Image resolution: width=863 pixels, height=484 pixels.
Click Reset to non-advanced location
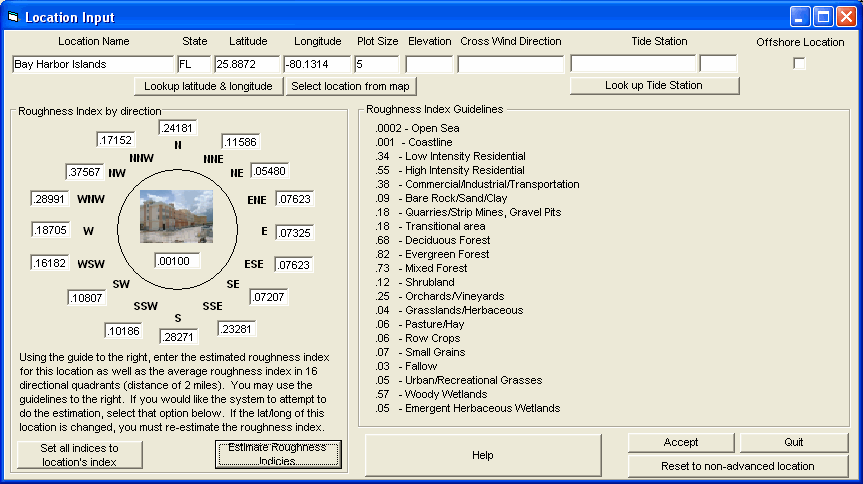738,466
